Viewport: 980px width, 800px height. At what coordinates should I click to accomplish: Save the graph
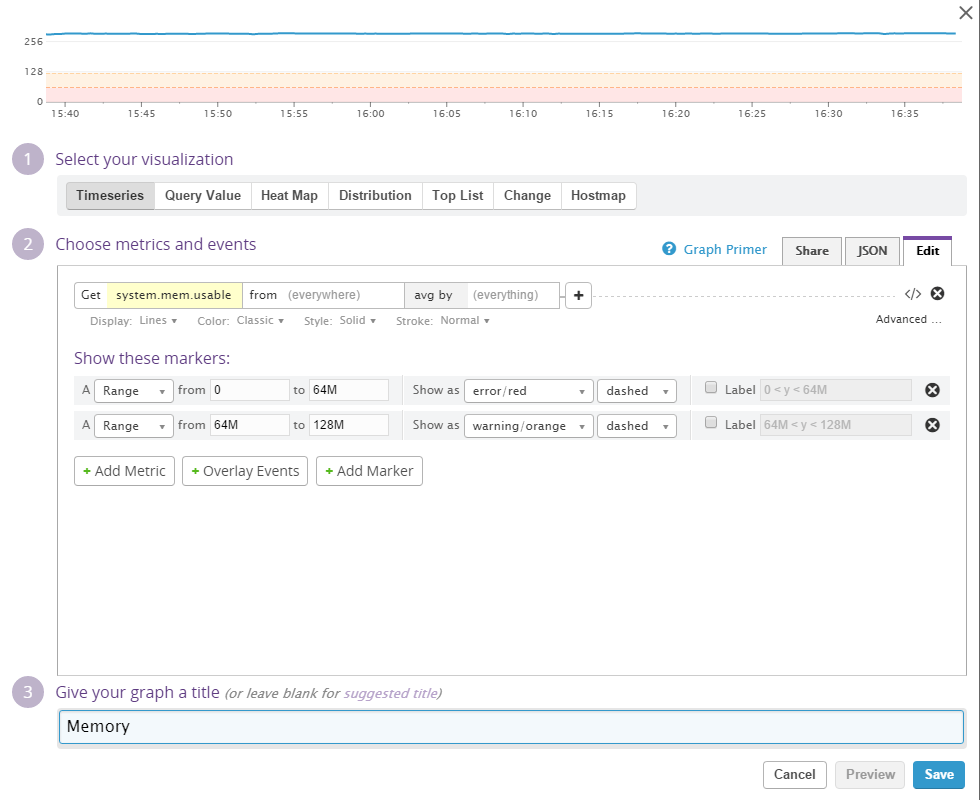pos(939,775)
